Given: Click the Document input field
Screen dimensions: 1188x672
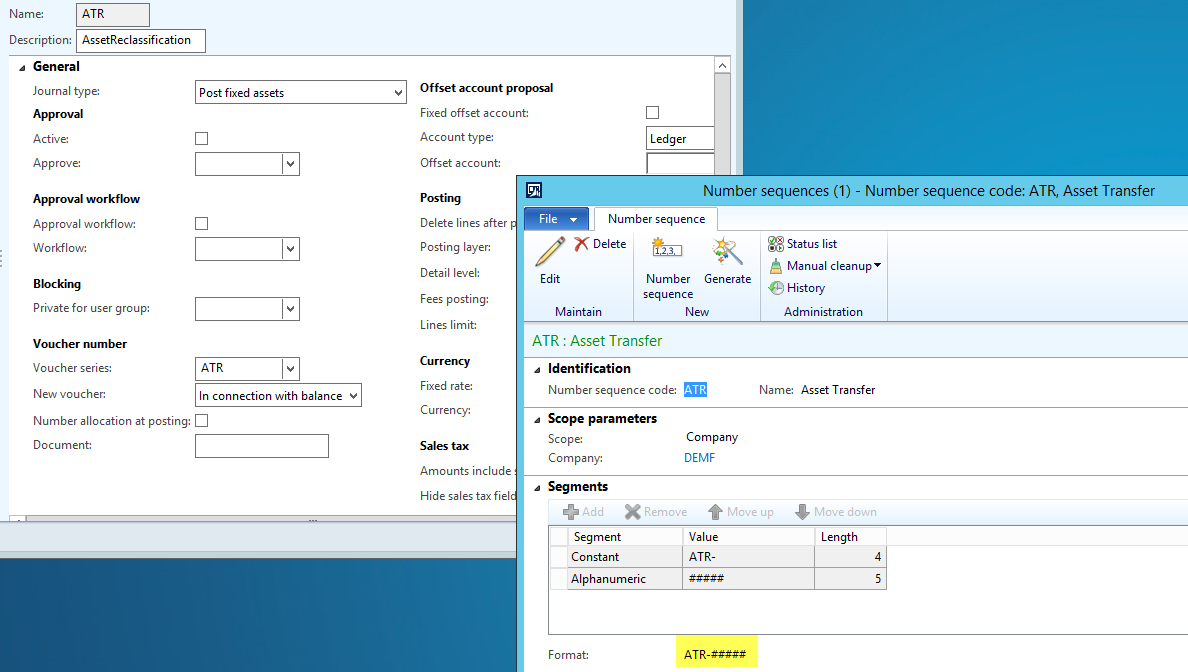Looking at the screenshot, I should [x=262, y=446].
